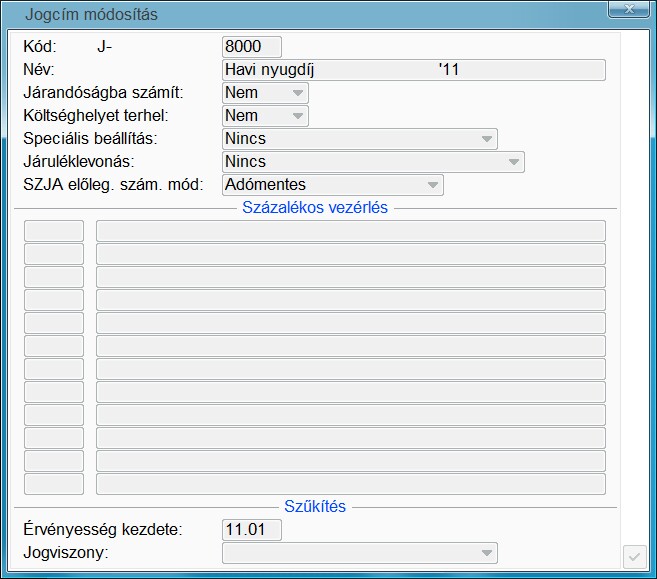Image resolution: width=657 pixels, height=579 pixels.
Task: Click the Kód field containing 8000
Action: 252,47
